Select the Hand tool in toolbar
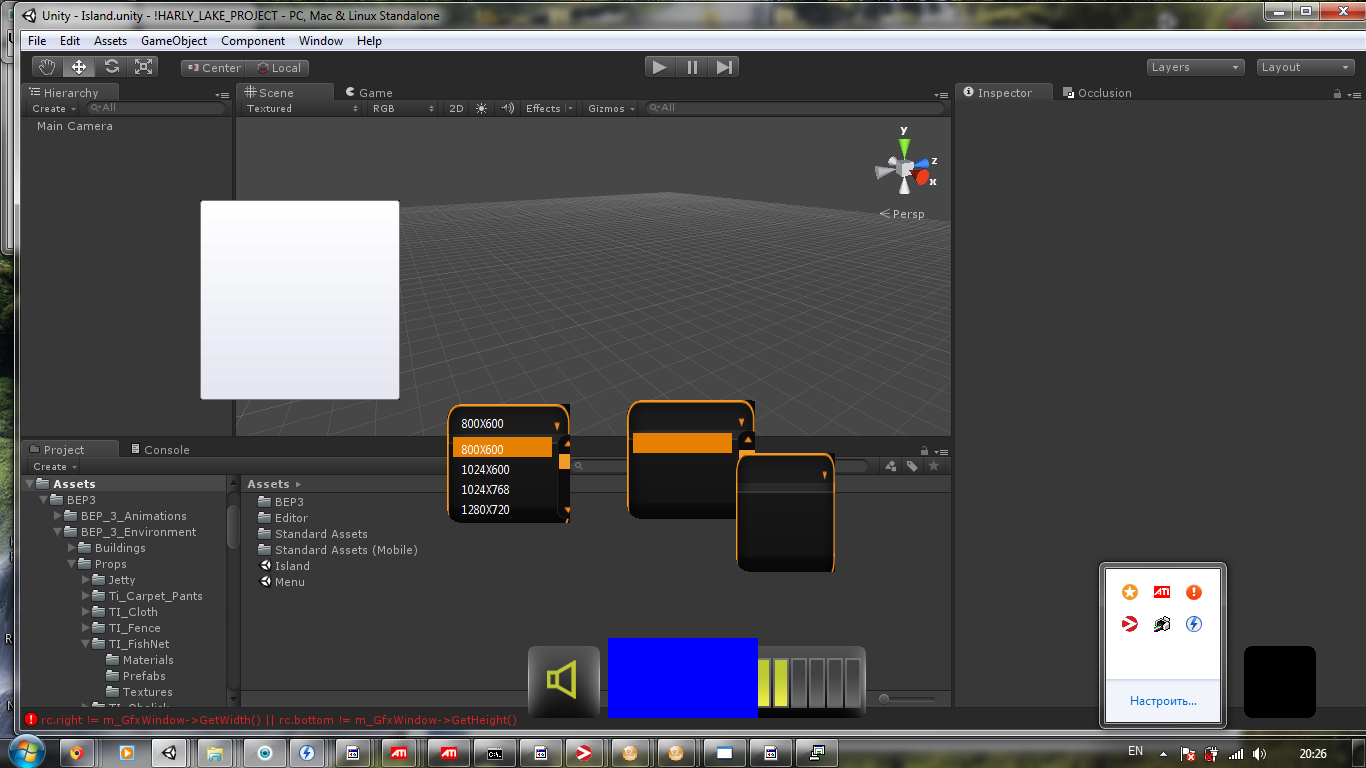This screenshot has width=1366, height=768. 46,67
